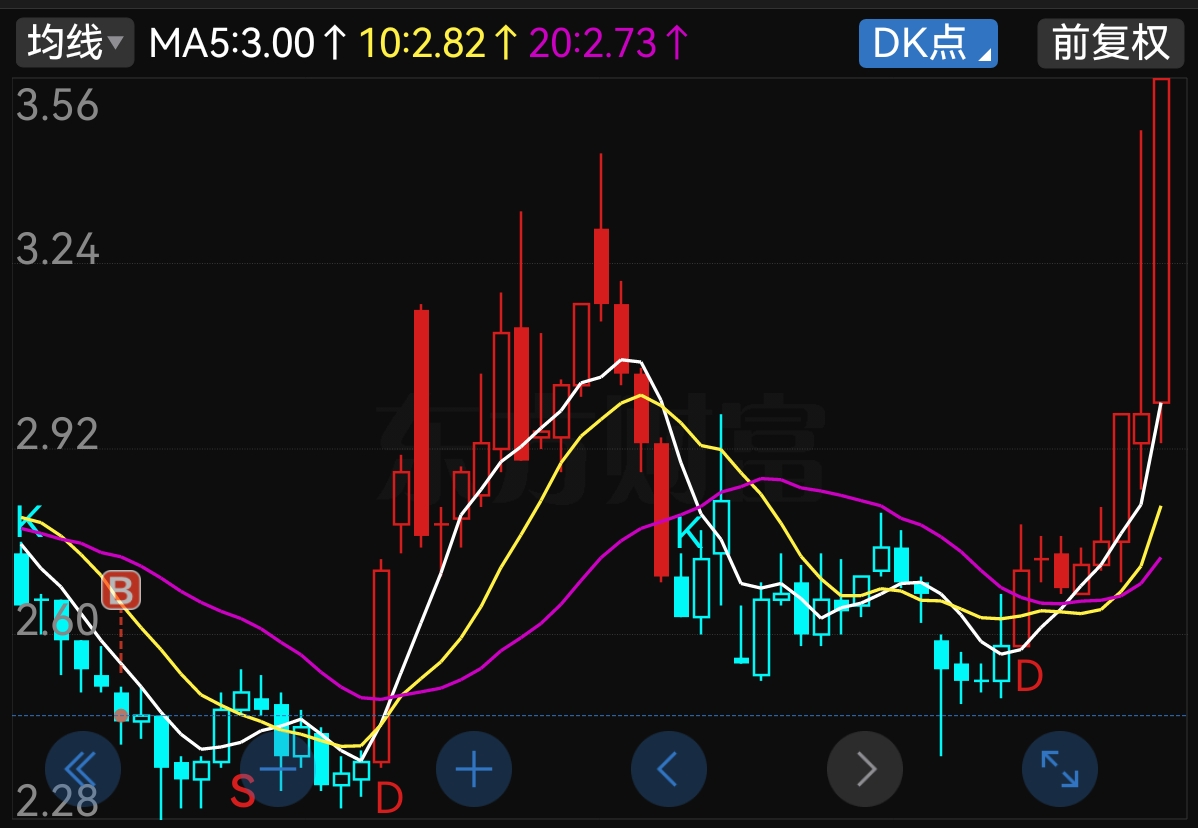This screenshot has width=1198, height=828.
Task: Tap the 3.56 price axis label
Action: (x=57, y=105)
